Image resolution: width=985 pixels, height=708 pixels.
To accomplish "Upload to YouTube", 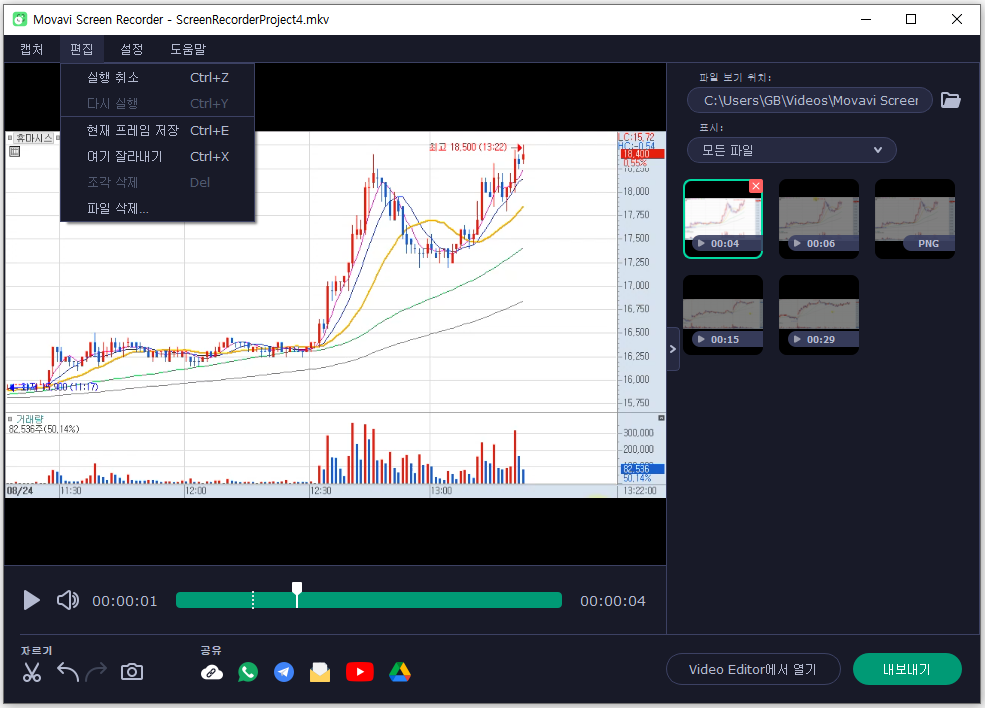I will [360, 672].
